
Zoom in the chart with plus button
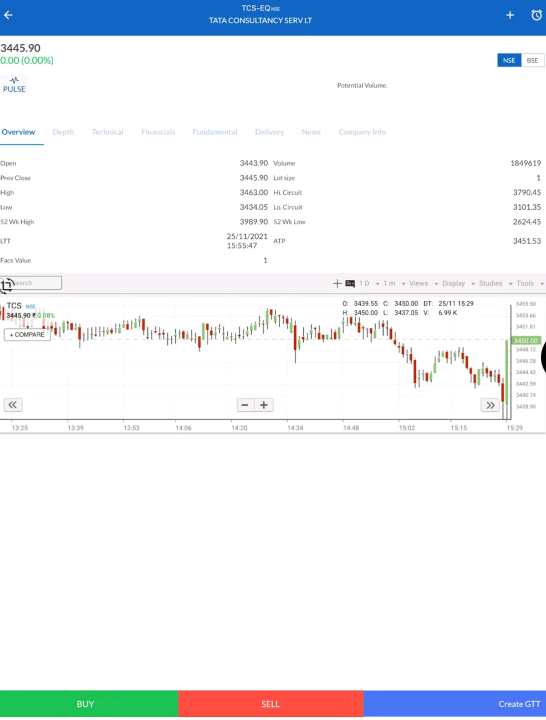264,405
